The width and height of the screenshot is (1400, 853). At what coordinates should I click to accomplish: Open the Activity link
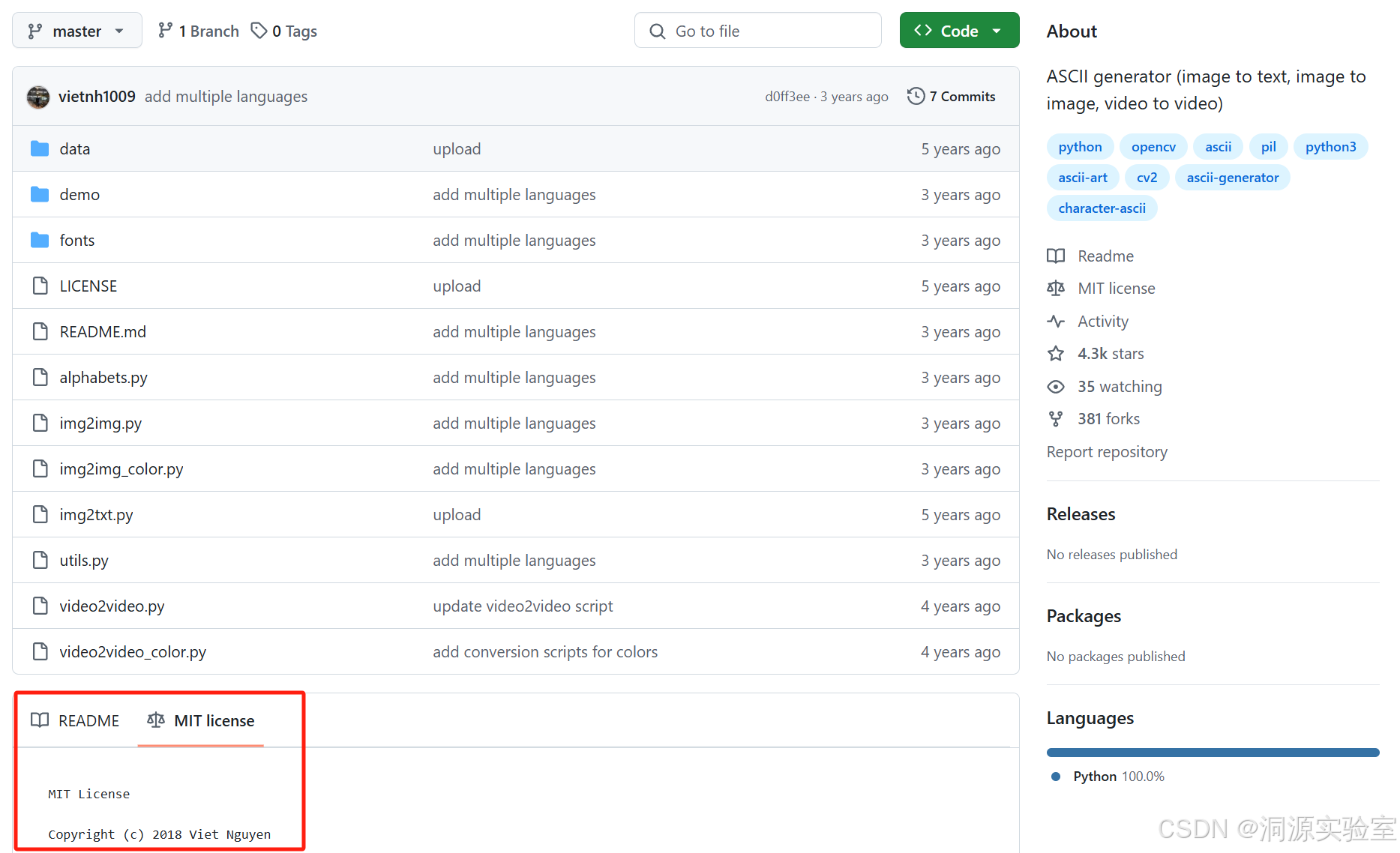(1088, 322)
